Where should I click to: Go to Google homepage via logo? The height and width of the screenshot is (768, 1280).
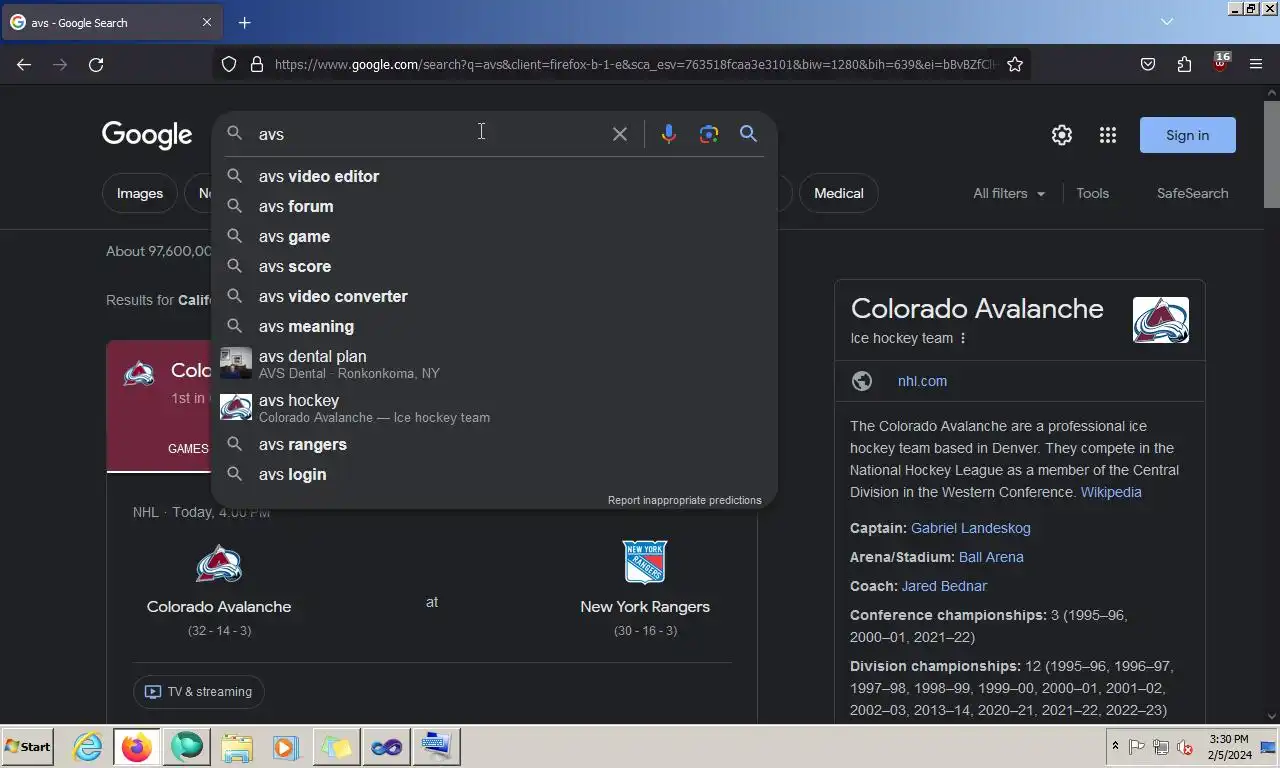pos(147,135)
